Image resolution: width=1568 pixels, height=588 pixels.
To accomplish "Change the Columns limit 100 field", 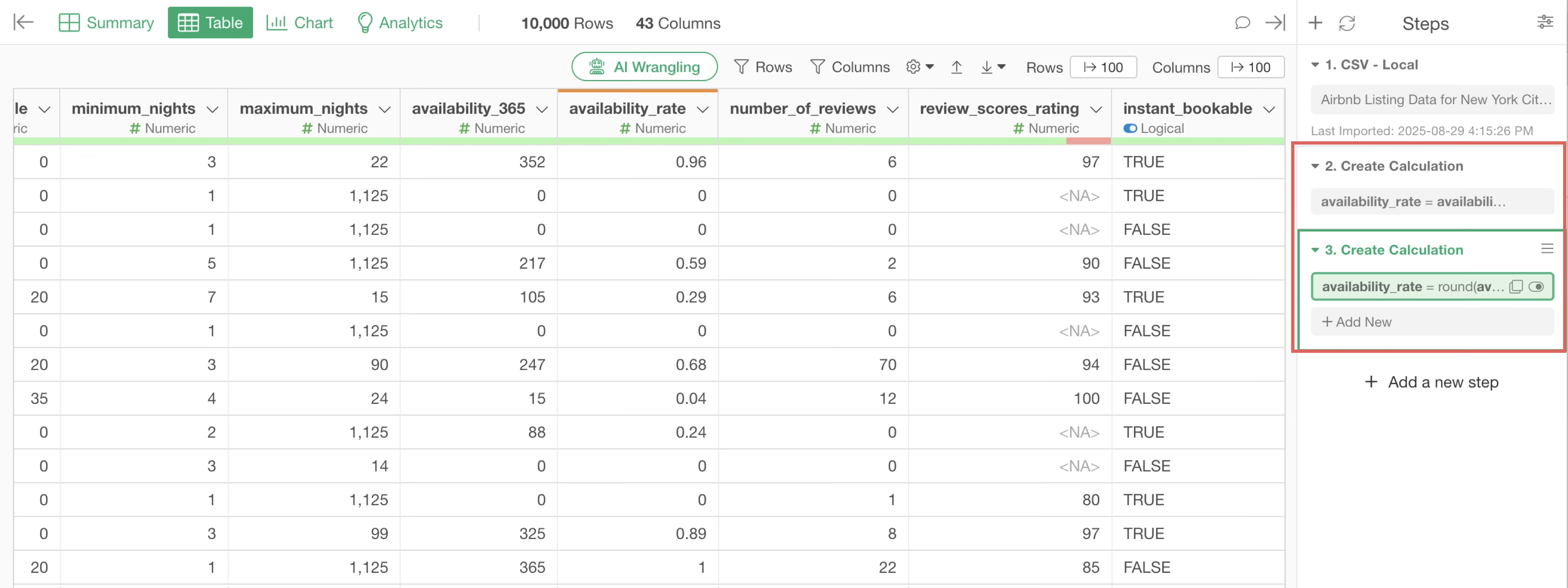I will tap(1250, 67).
